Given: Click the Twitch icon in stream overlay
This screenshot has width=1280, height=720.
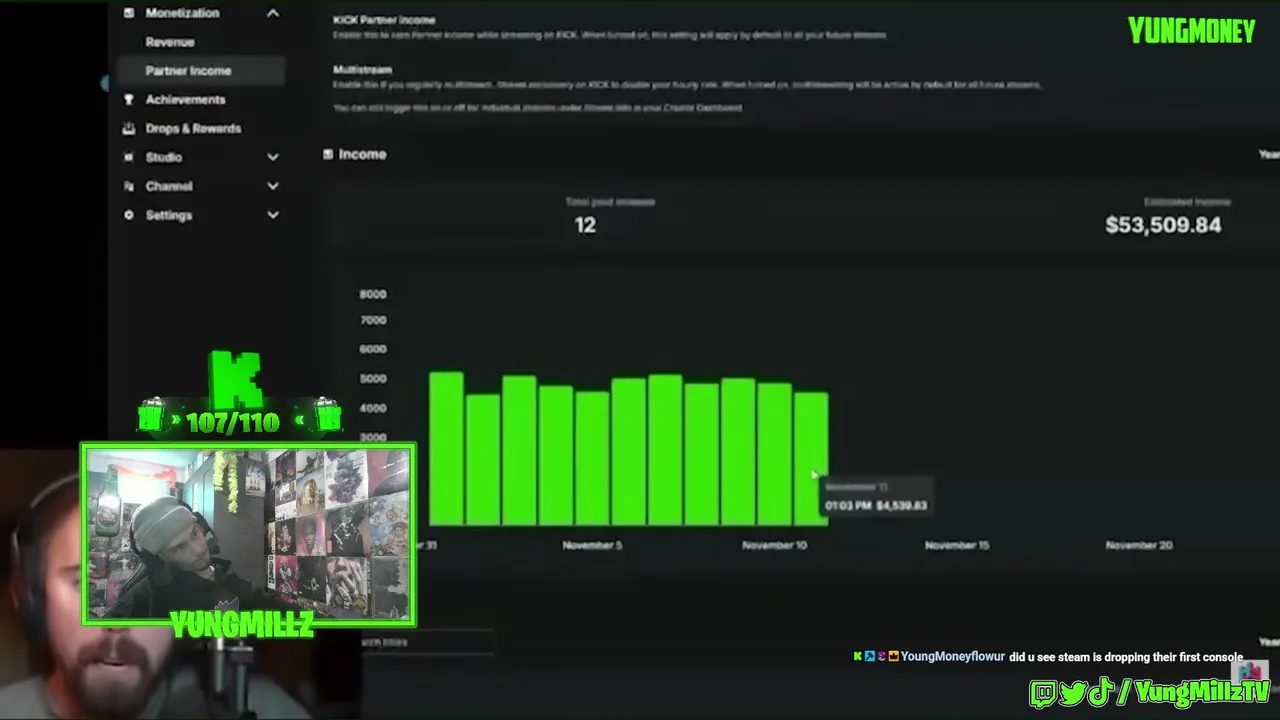Looking at the screenshot, I should (x=1042, y=692).
